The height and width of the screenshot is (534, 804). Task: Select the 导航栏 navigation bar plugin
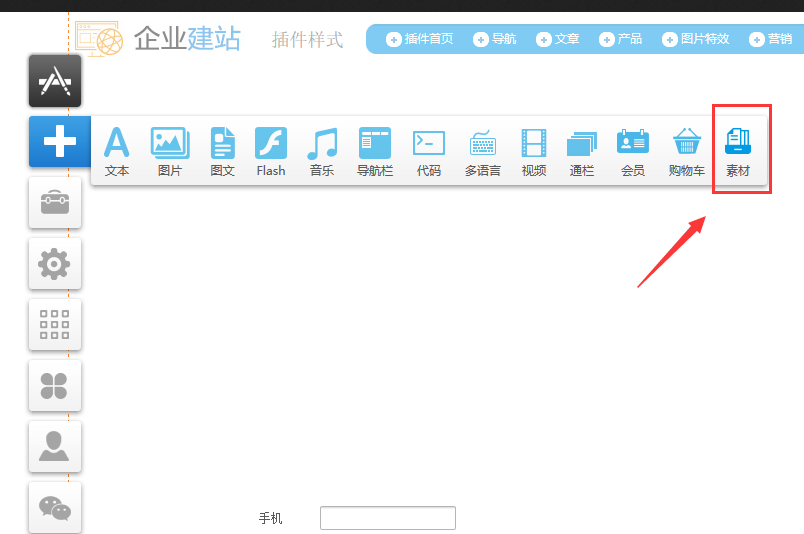point(375,151)
